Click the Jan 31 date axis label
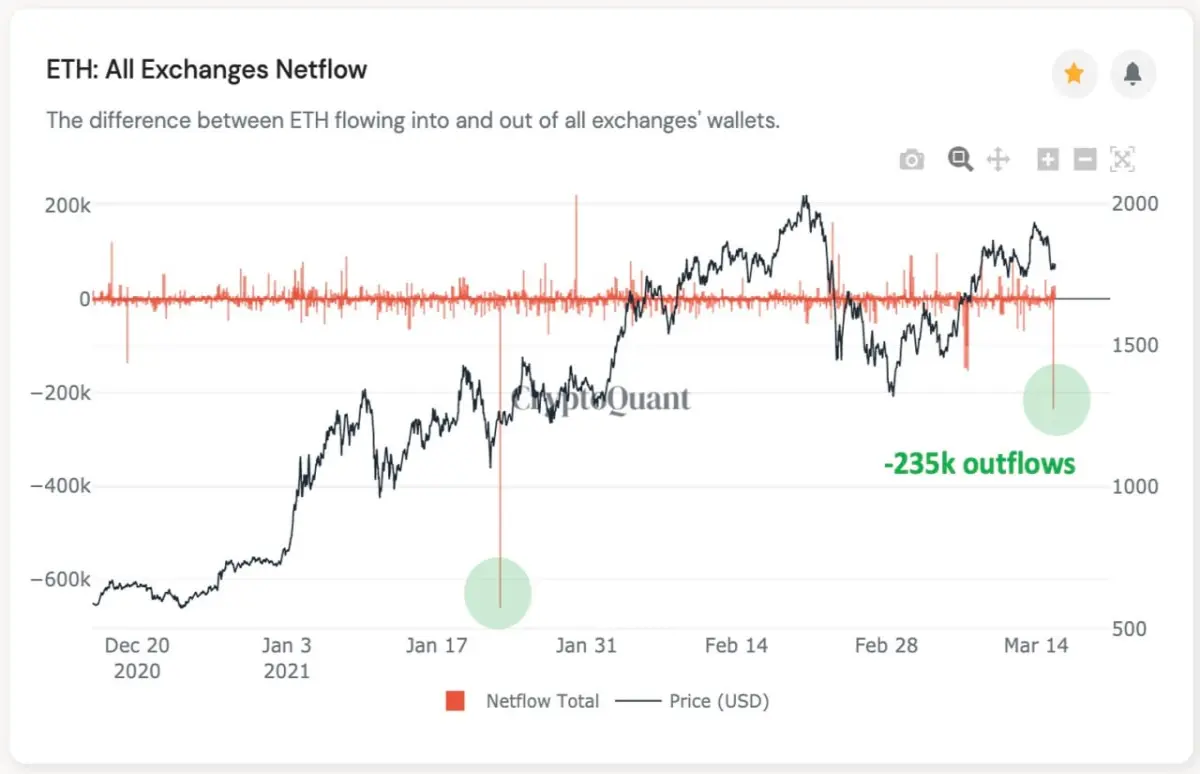Image resolution: width=1200 pixels, height=774 pixels. [x=586, y=646]
